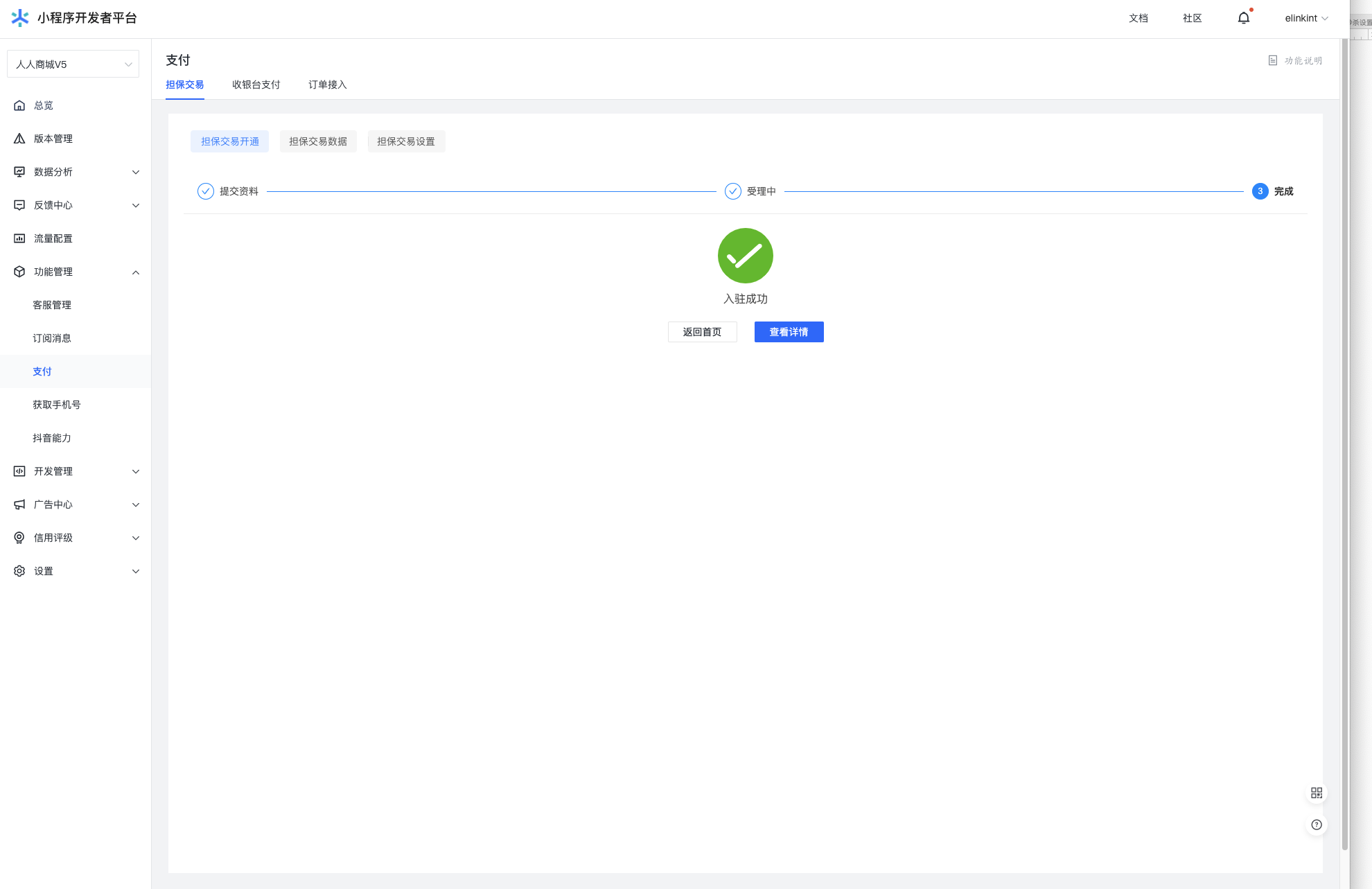Open the 人人商城V5 app dropdown
Screen dimensions: 1372x889
[x=73, y=64]
